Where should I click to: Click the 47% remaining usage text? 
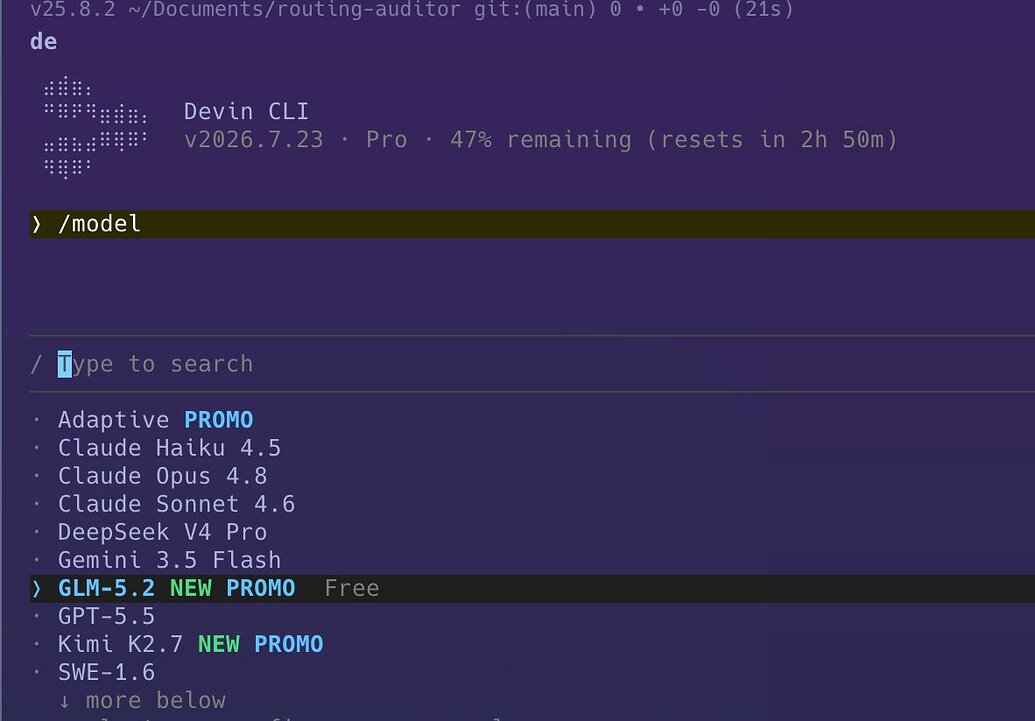pyautogui.click(x=540, y=140)
